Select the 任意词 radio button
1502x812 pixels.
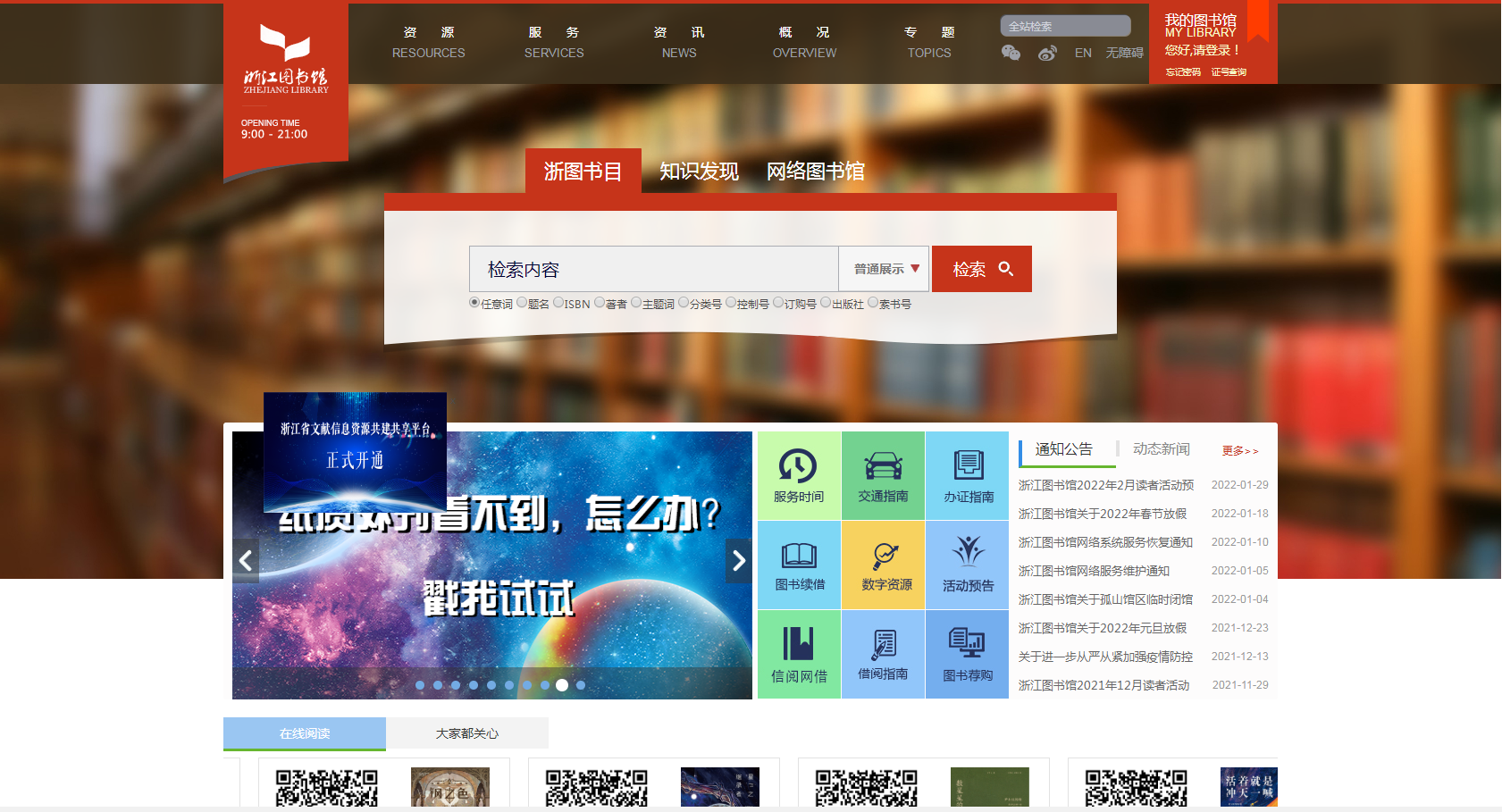[474, 303]
